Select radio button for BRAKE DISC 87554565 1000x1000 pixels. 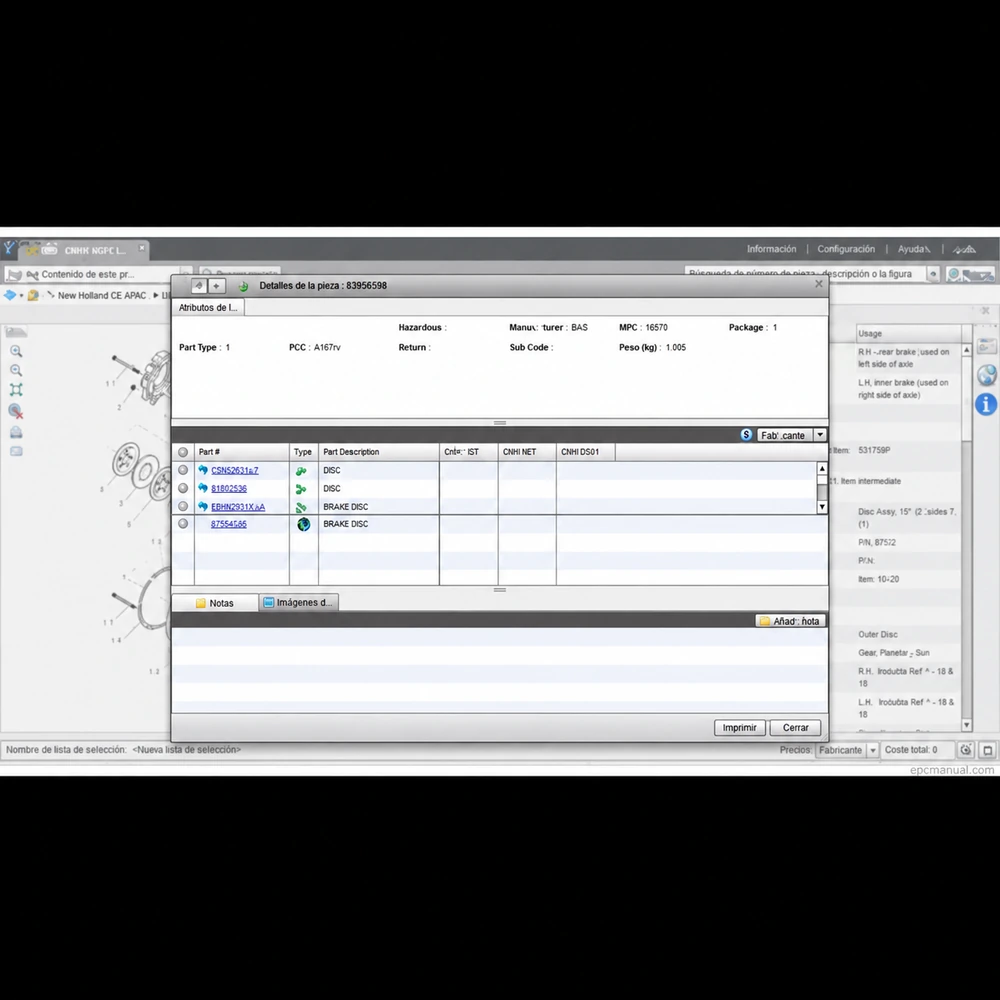click(183, 524)
